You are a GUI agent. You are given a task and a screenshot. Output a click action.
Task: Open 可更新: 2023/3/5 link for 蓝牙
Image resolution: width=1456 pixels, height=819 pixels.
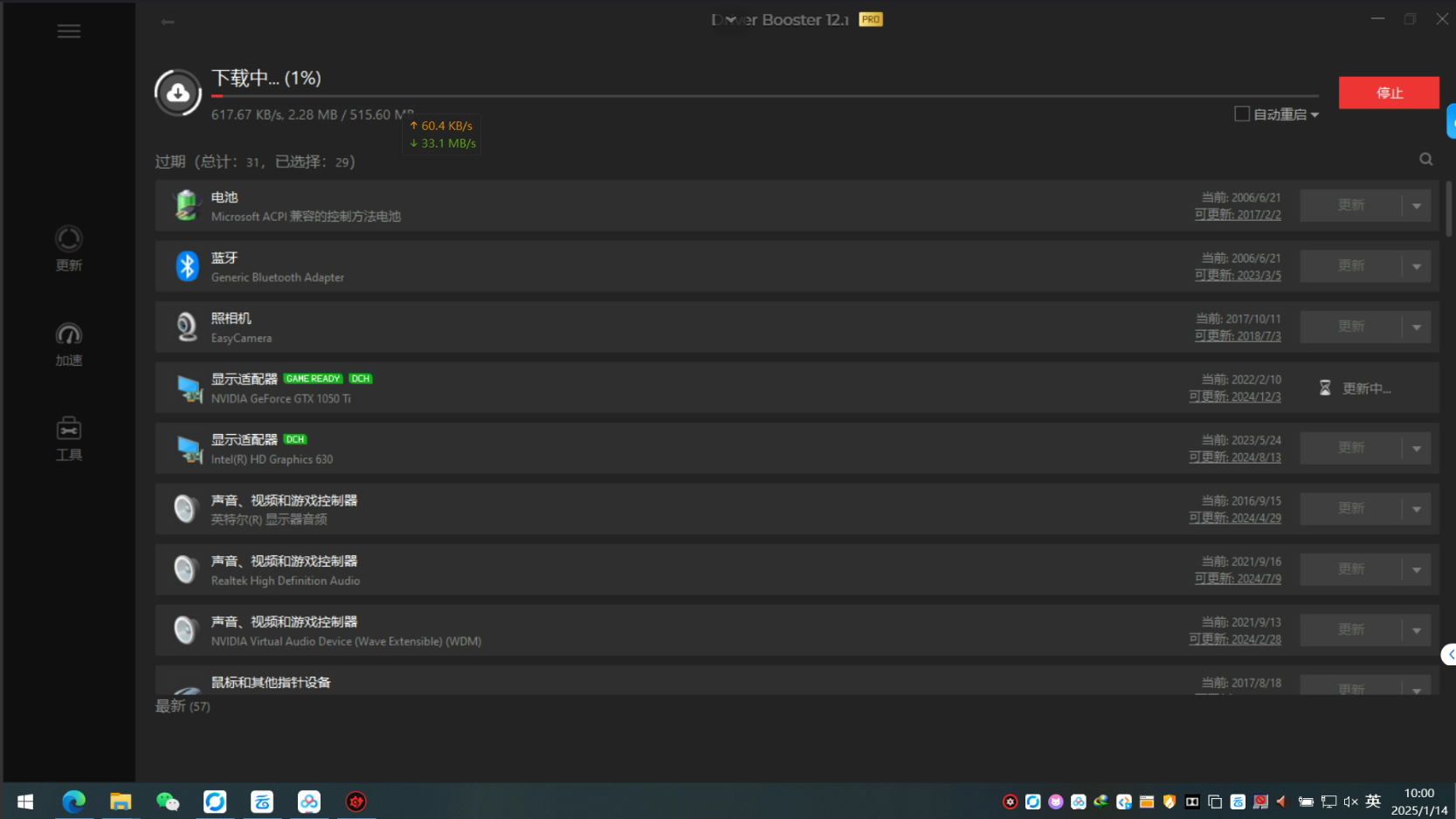point(1238,275)
